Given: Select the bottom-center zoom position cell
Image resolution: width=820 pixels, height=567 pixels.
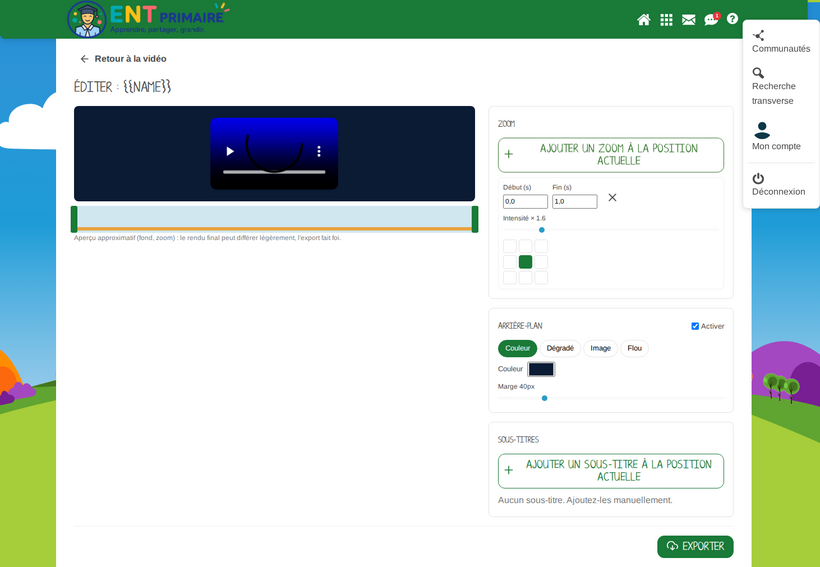Looking at the screenshot, I should point(526,277).
